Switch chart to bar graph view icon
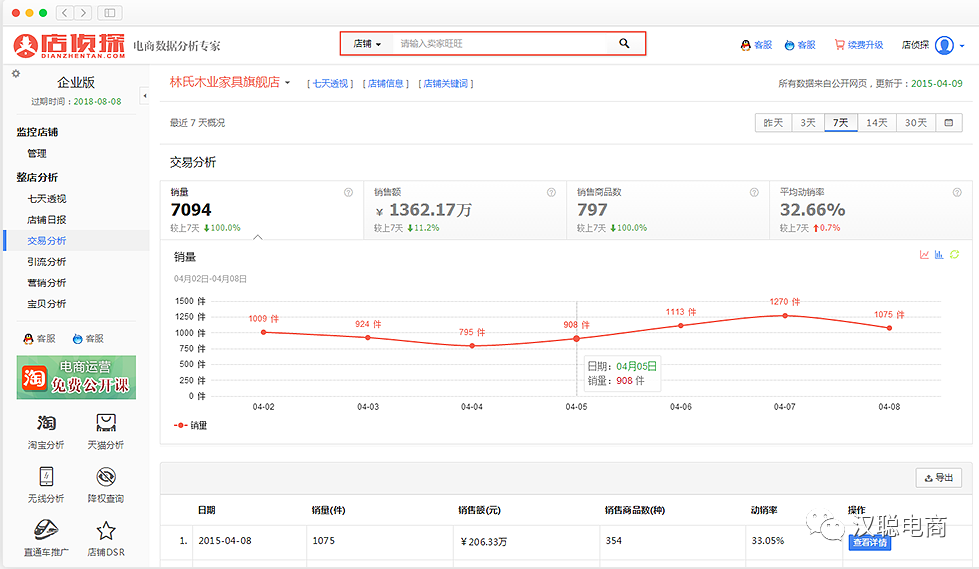The width and height of the screenshot is (979, 569). click(x=939, y=255)
